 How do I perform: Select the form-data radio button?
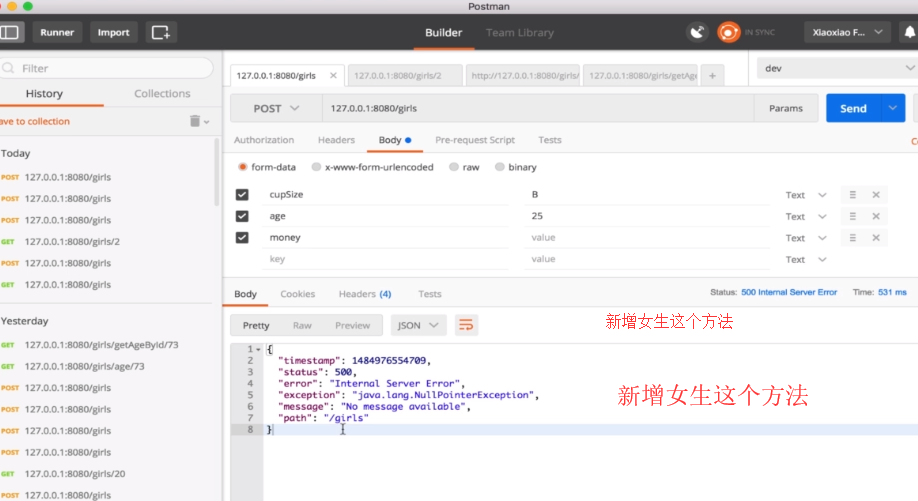pyautogui.click(x=242, y=167)
